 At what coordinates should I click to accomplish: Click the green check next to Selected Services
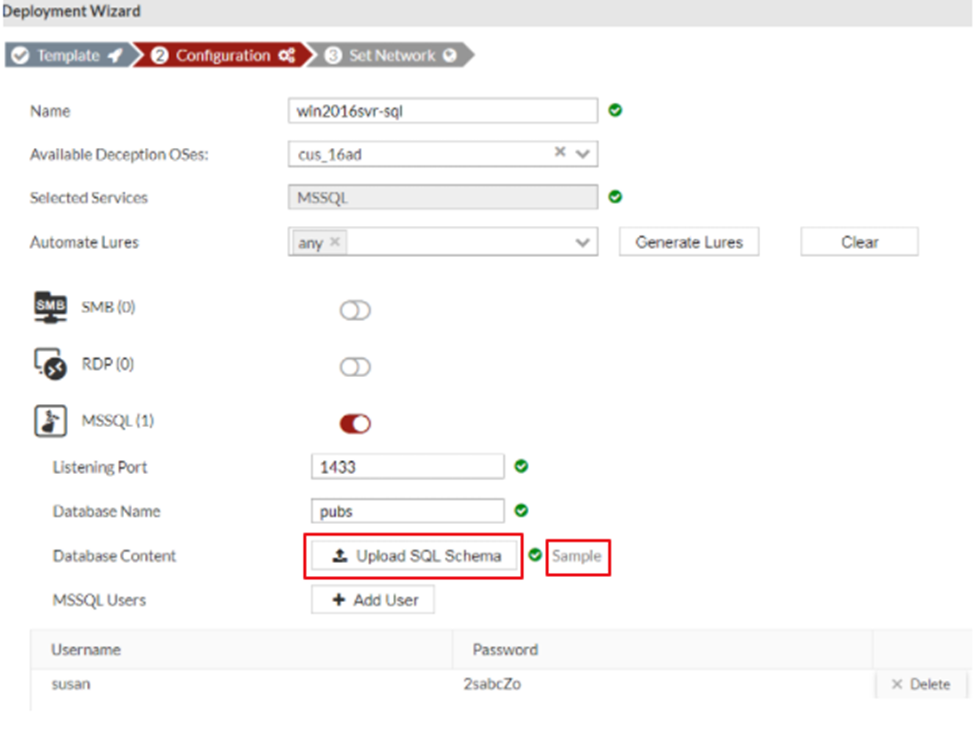pyautogui.click(x=615, y=197)
